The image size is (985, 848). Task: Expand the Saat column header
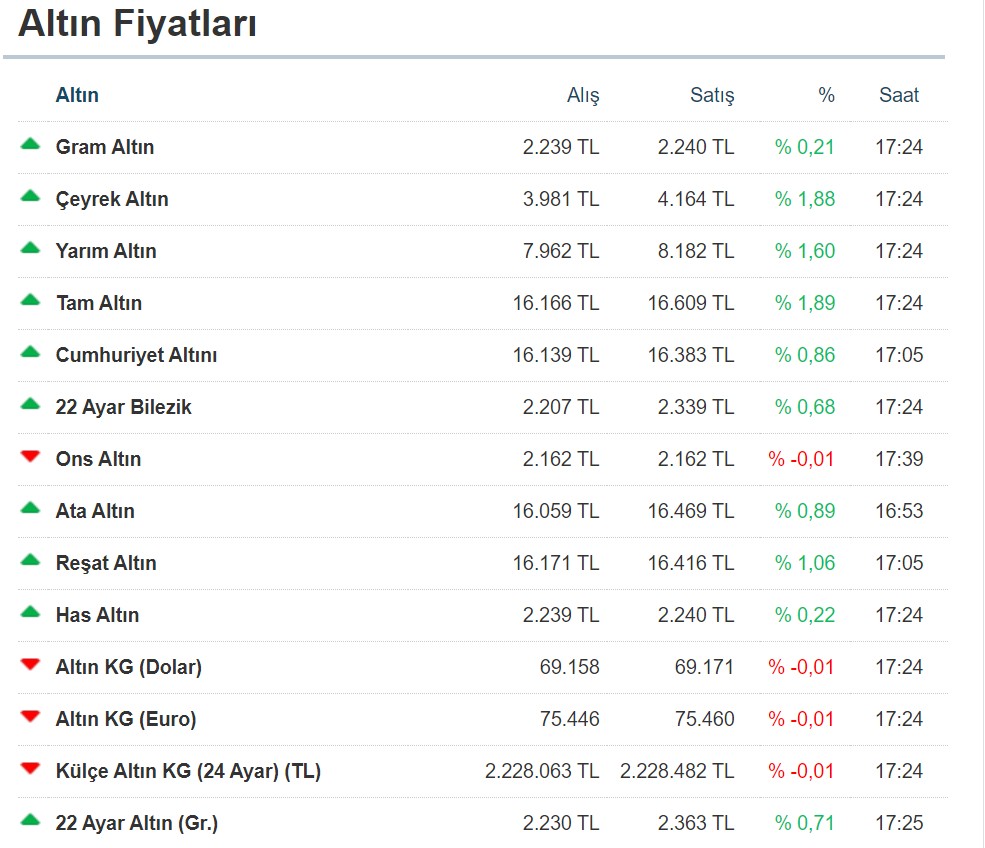click(898, 94)
